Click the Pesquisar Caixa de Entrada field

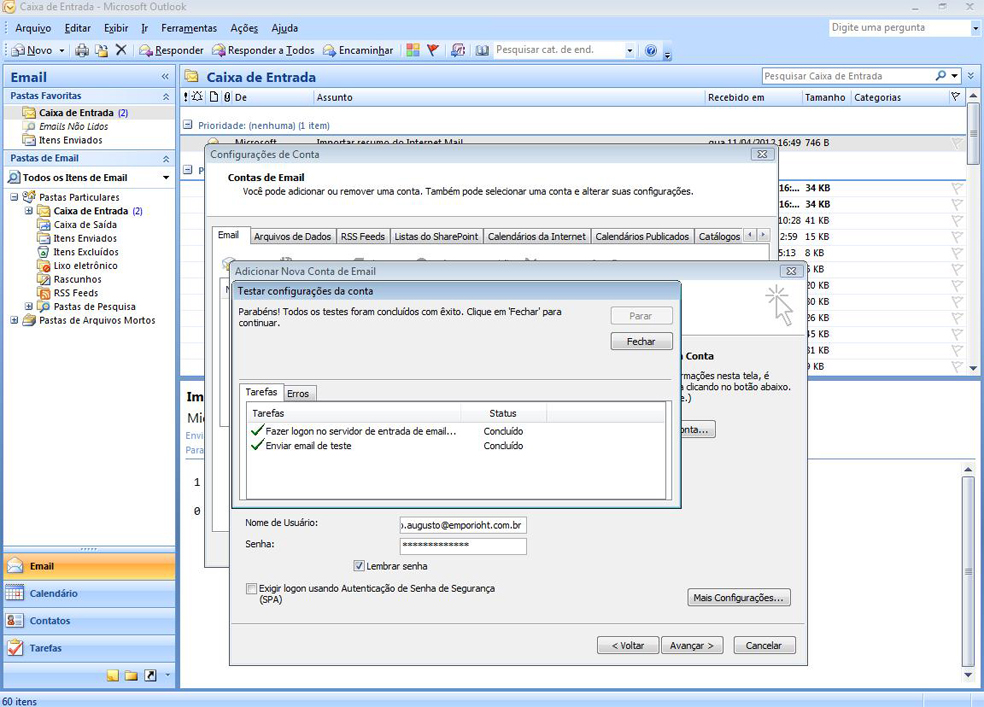tap(847, 76)
